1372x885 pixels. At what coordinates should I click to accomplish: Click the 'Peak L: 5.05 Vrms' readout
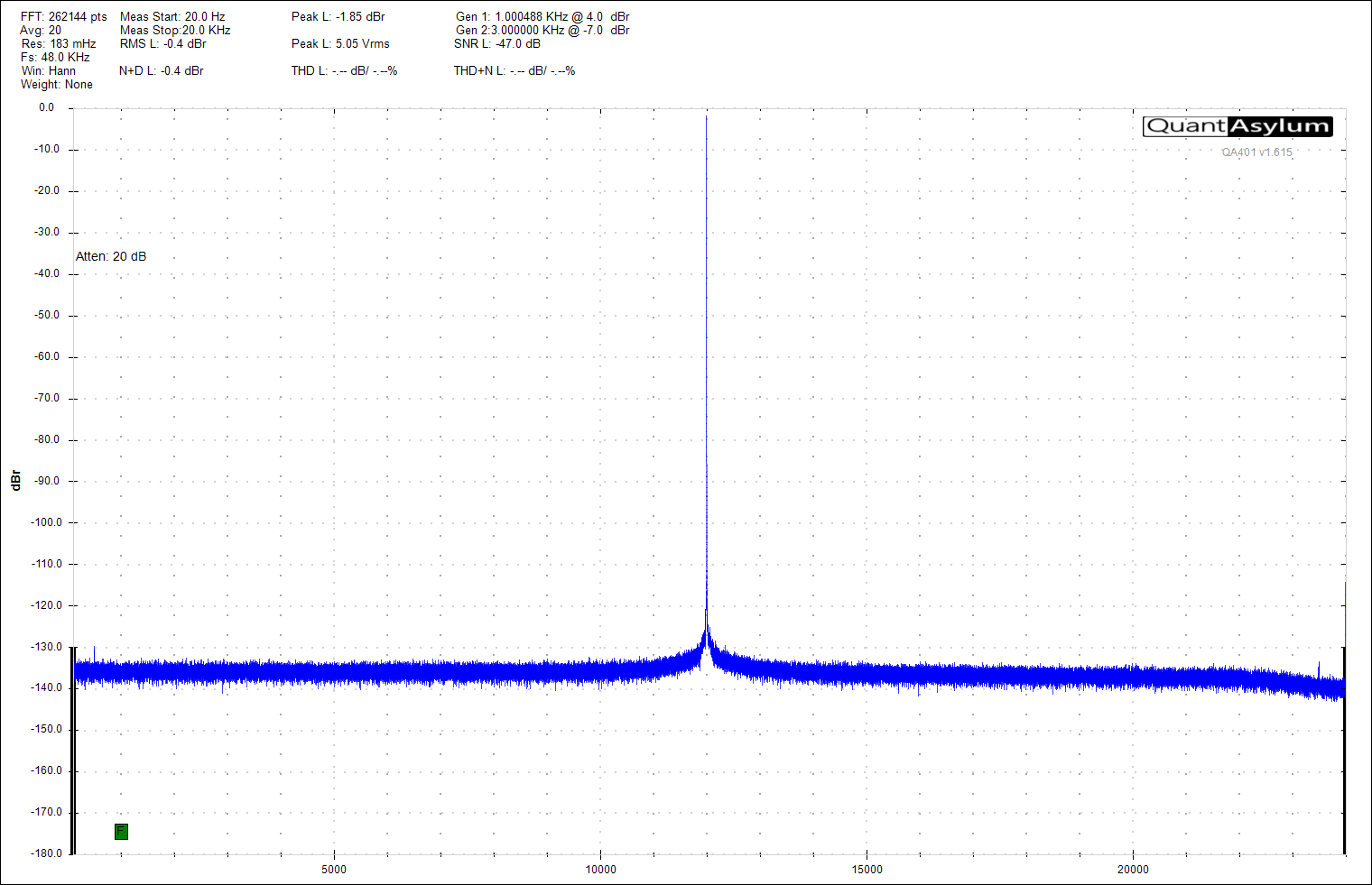[340, 44]
